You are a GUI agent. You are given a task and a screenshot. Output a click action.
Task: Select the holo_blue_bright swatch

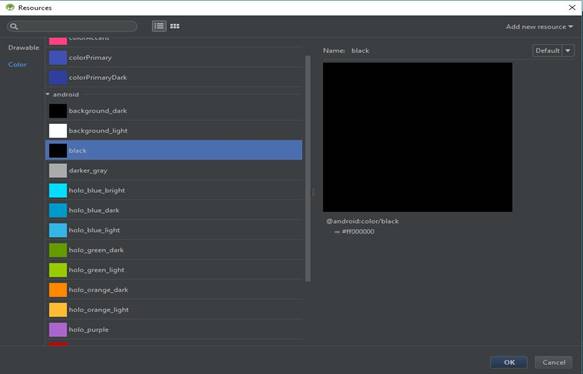tap(58, 190)
